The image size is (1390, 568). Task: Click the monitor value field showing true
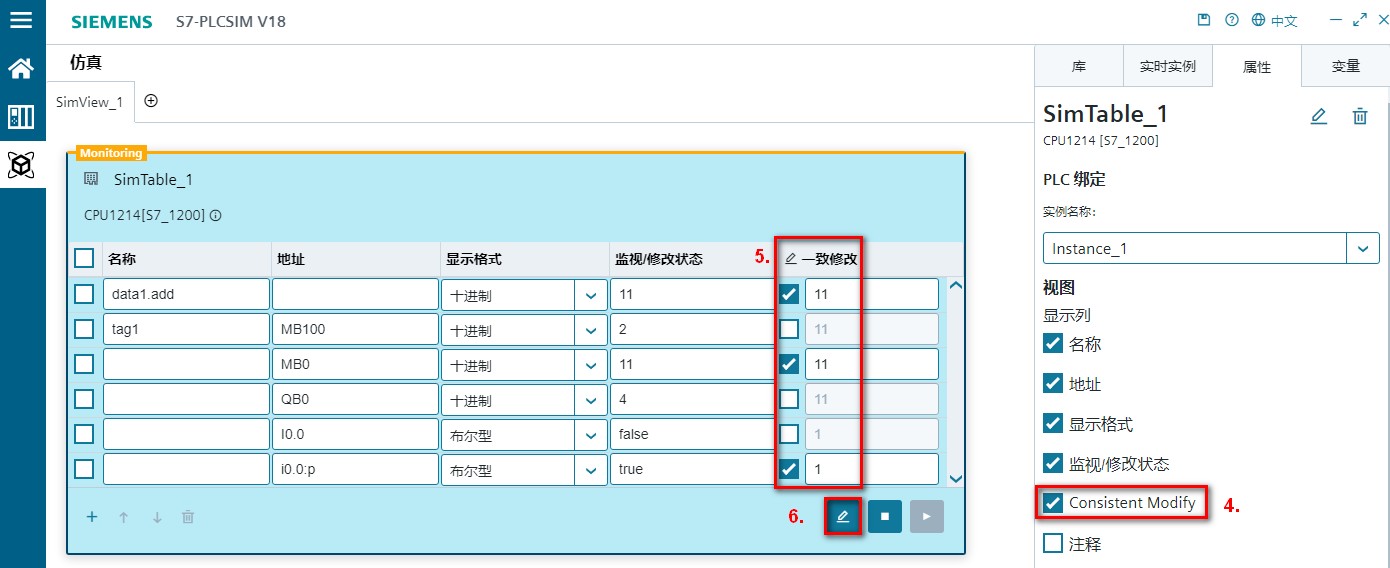click(693, 469)
